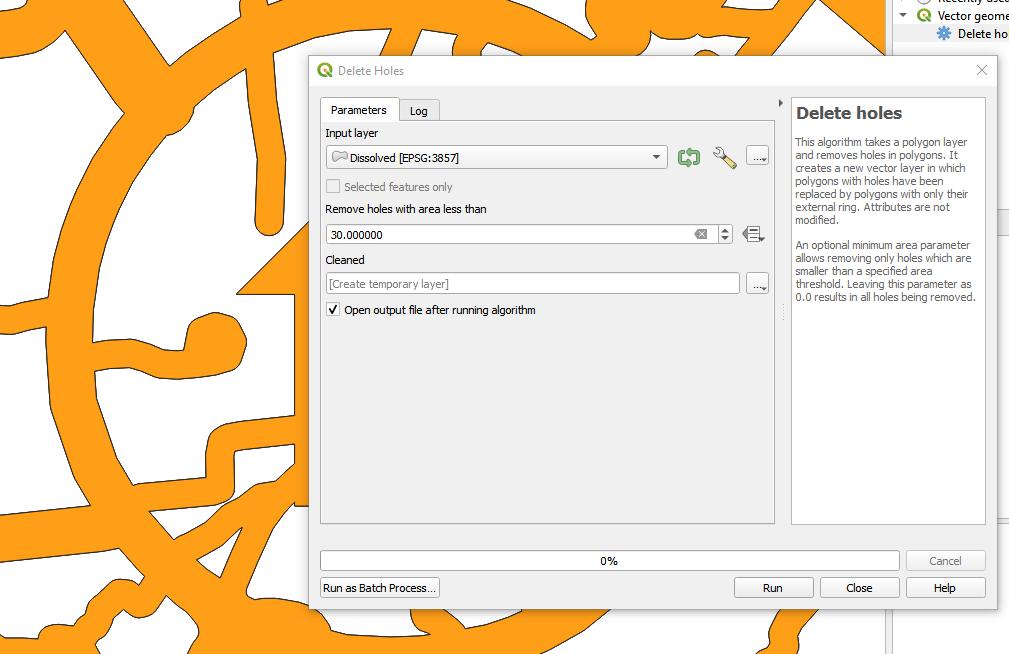Screen dimensions: 1009x654
Task: Click the 0% progress bar
Action: (609, 561)
